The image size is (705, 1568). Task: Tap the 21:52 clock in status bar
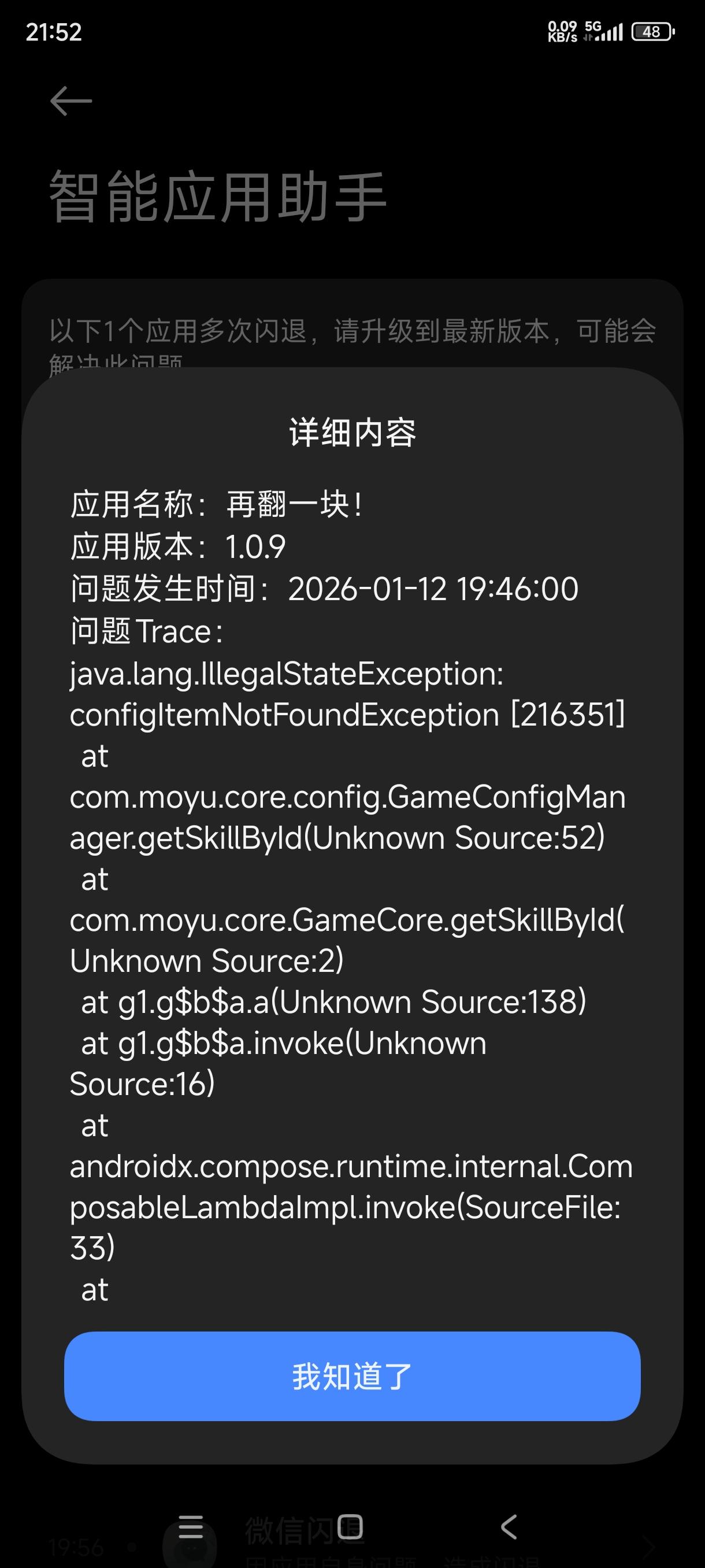tap(54, 32)
